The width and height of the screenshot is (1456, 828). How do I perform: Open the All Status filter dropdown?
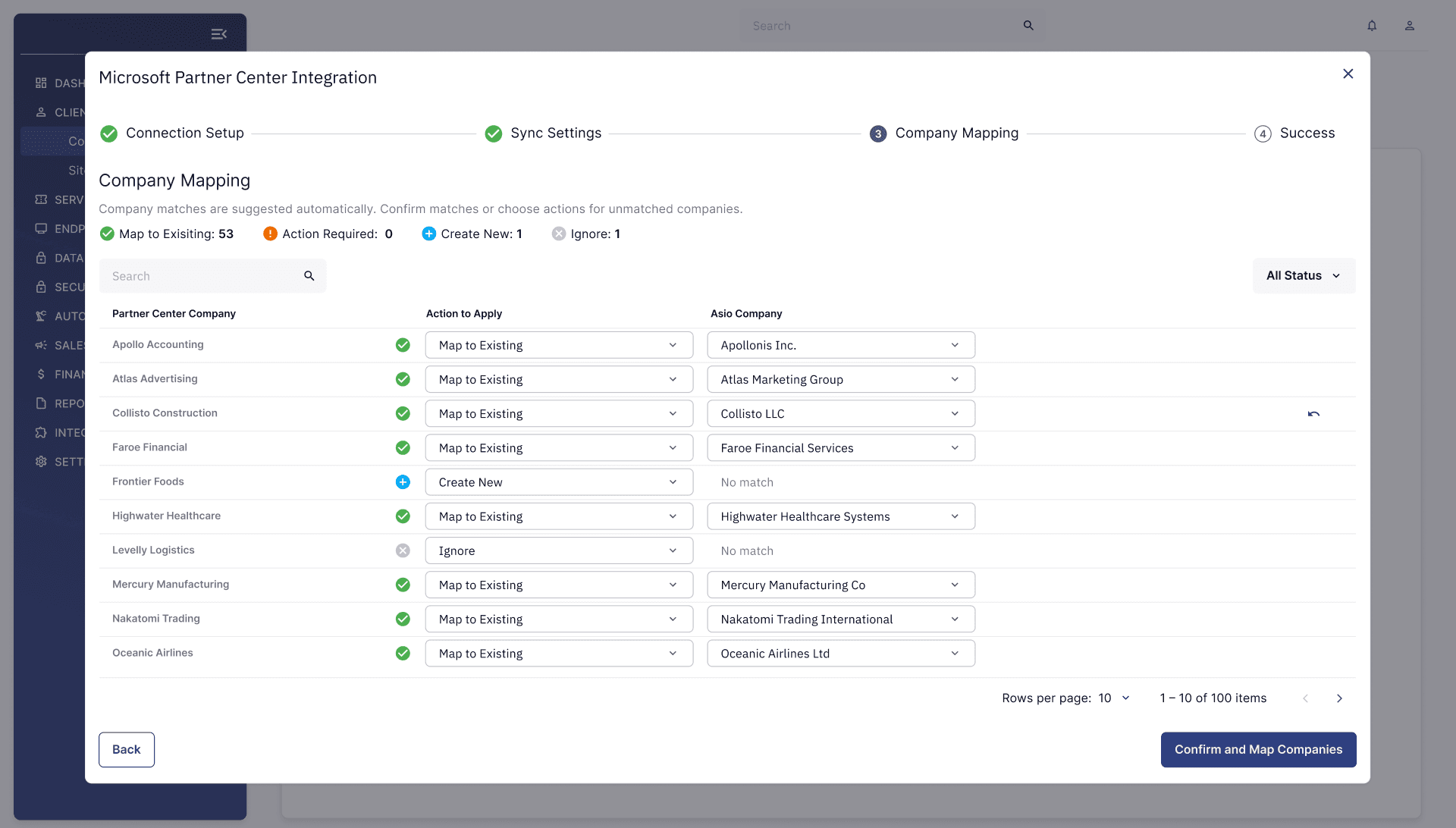coord(1304,276)
